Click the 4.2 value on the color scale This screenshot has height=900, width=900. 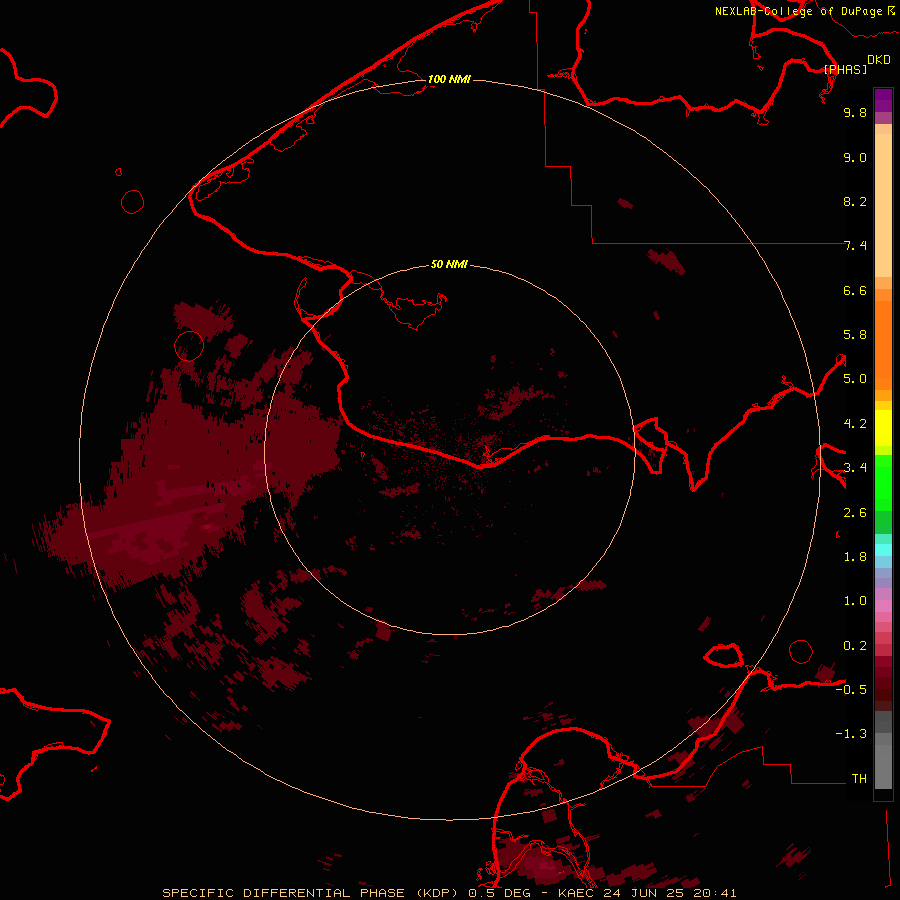855,424
